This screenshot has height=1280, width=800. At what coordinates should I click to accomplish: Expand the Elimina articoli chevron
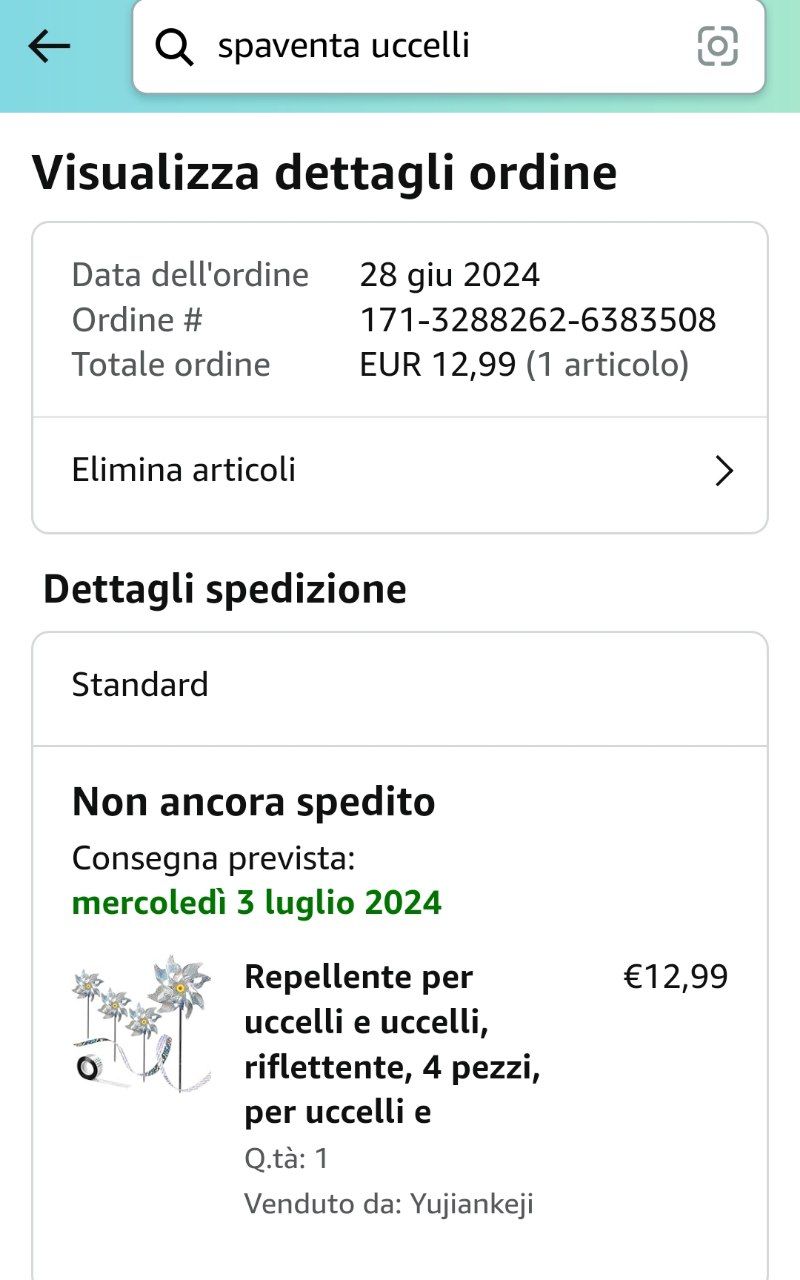pos(724,470)
